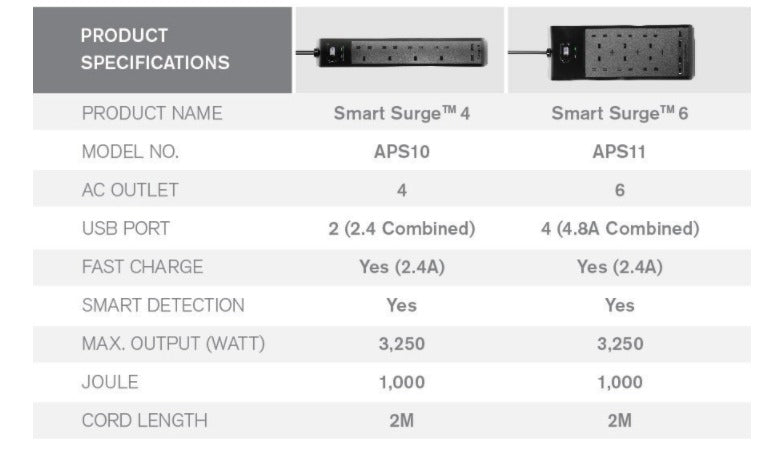The height and width of the screenshot is (454, 762).
Task: Click the Smart Detection row label
Action: click(163, 305)
